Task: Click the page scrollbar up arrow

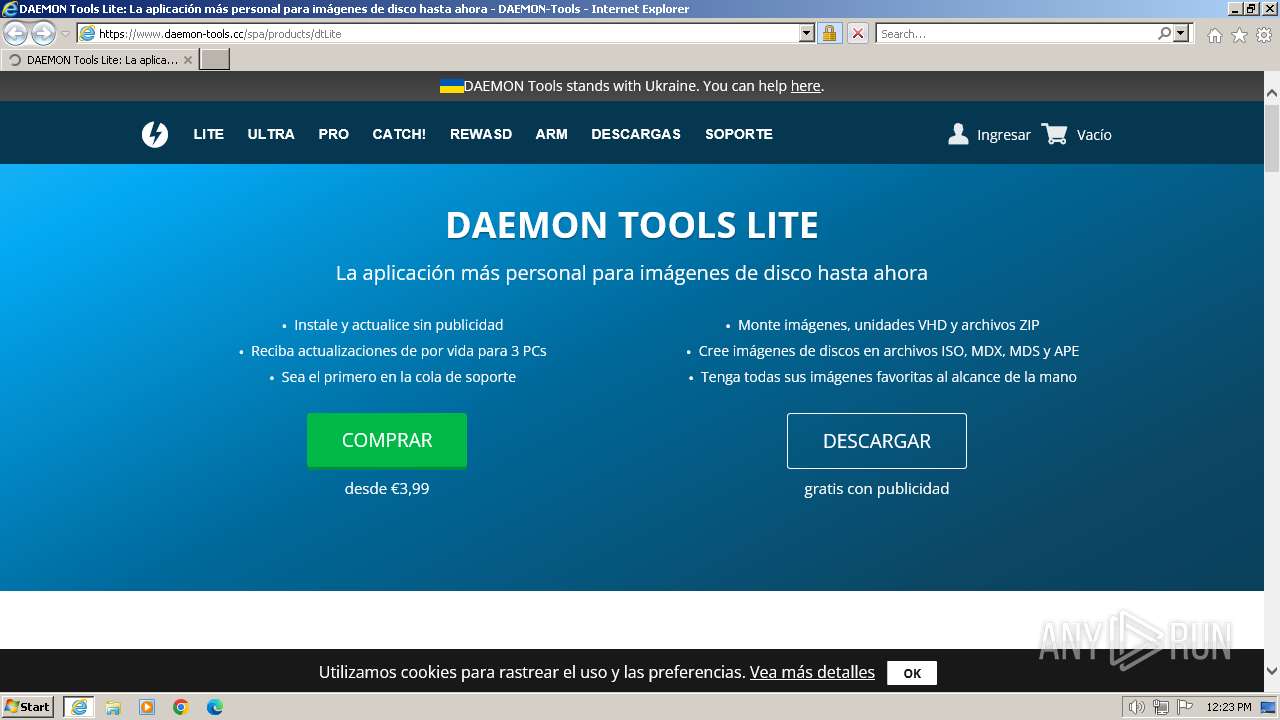Action: pyautogui.click(x=1271, y=93)
